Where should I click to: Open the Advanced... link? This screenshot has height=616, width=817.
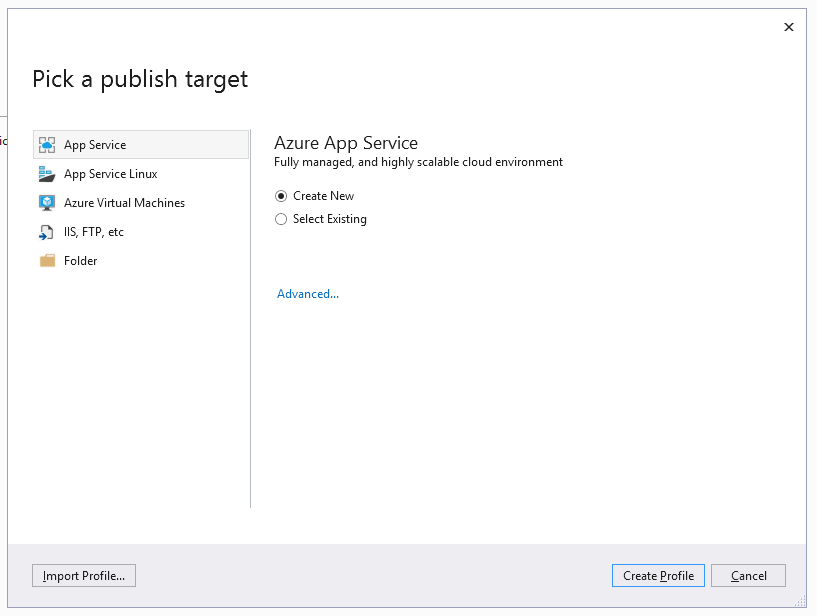point(308,294)
